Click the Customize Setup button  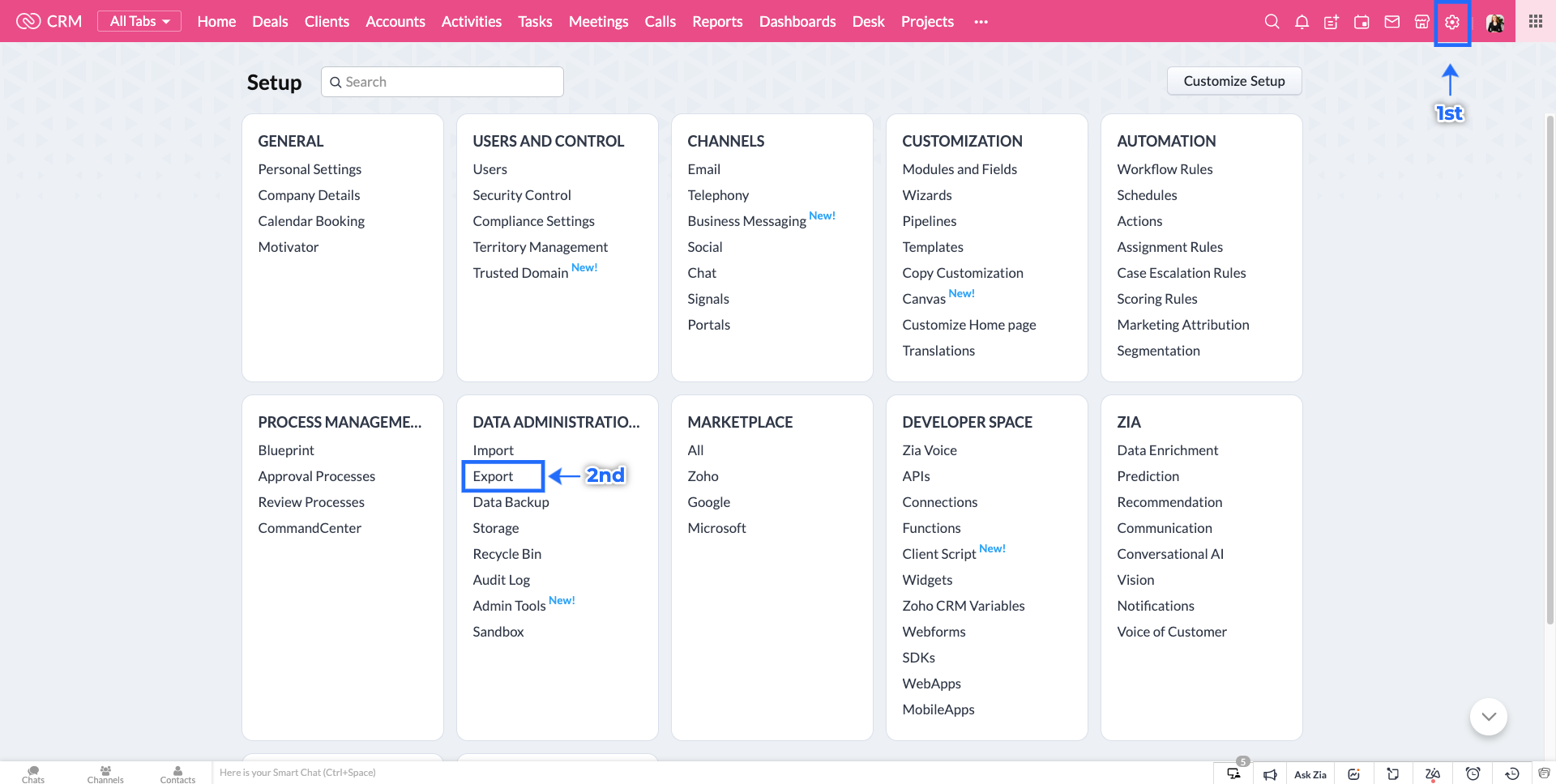click(1233, 81)
